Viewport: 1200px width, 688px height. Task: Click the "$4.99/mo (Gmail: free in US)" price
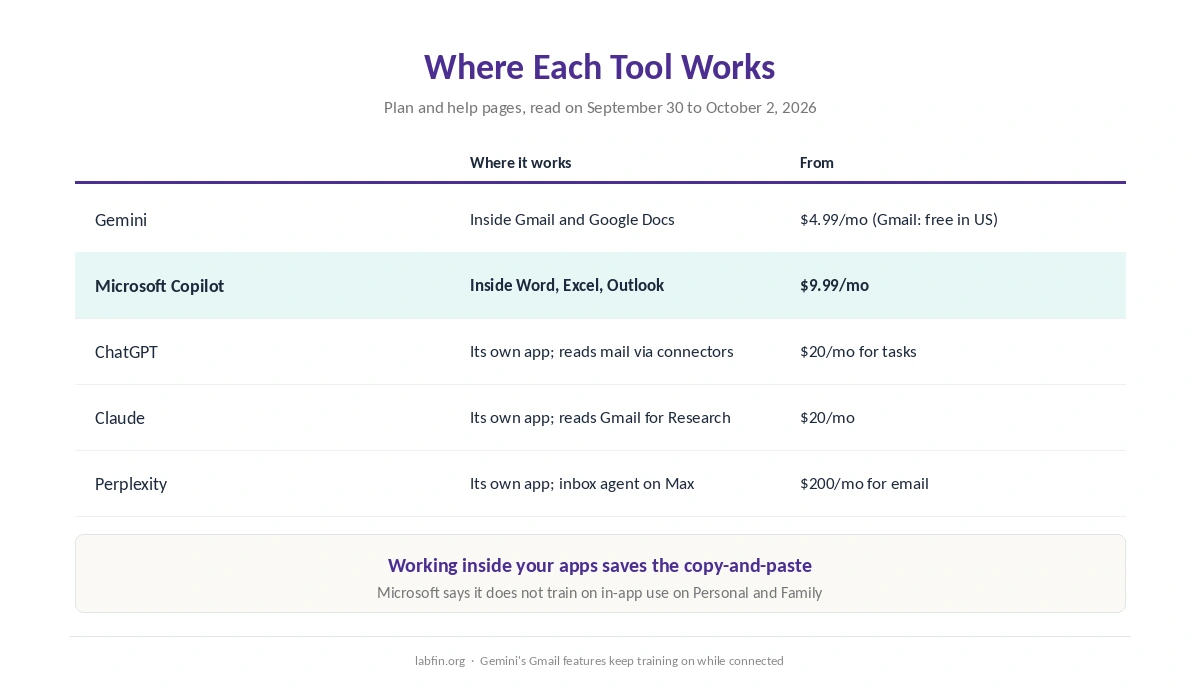pyautogui.click(x=899, y=220)
